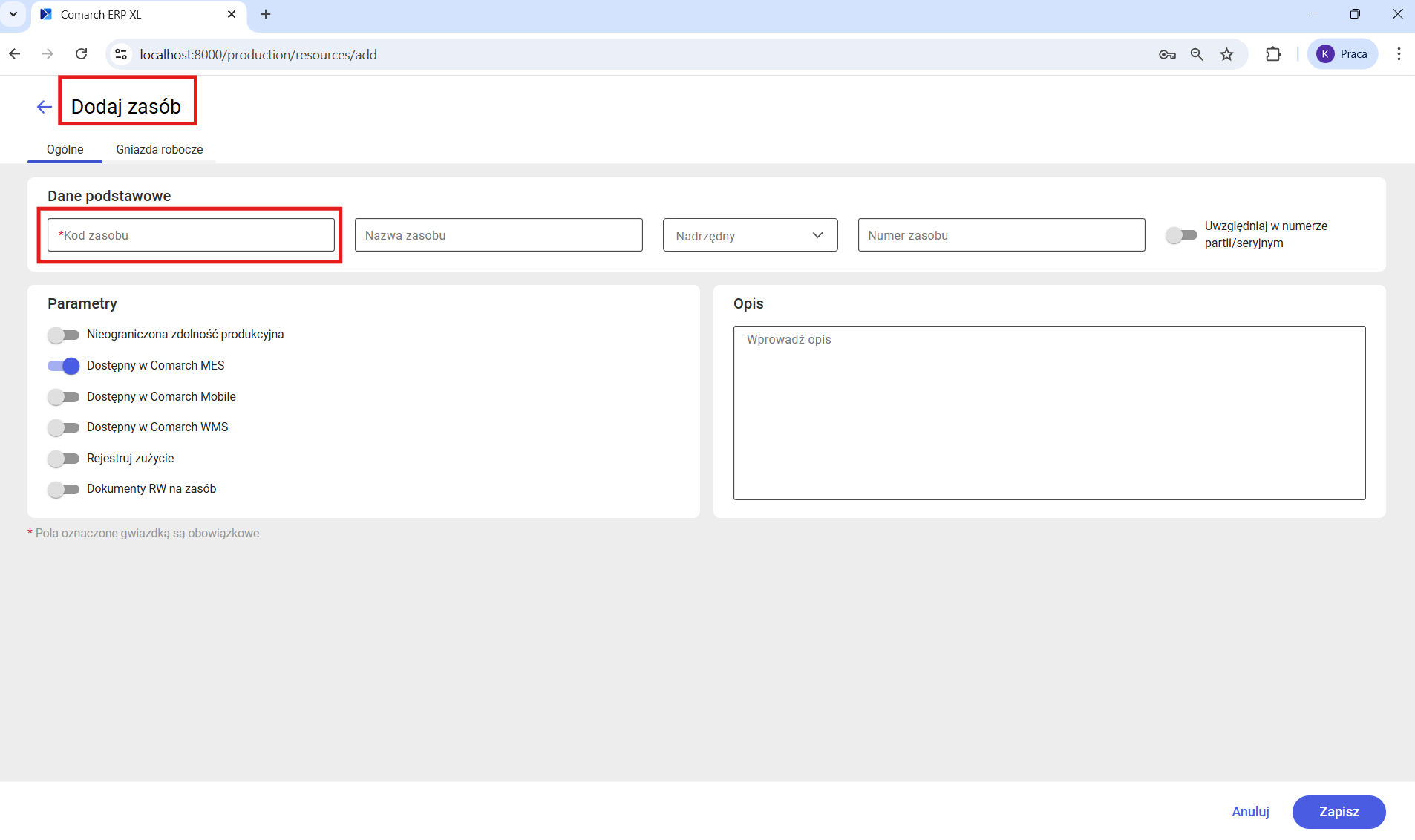This screenshot has width=1415, height=840.
Task: Open the Praca profile chip
Action: (x=1342, y=54)
